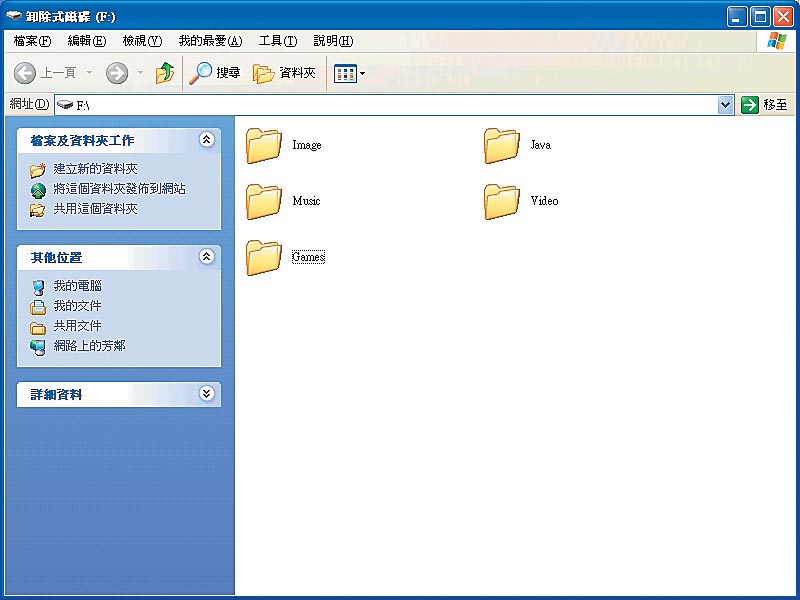
Task: Click the share this folder icon
Action: (x=37, y=210)
